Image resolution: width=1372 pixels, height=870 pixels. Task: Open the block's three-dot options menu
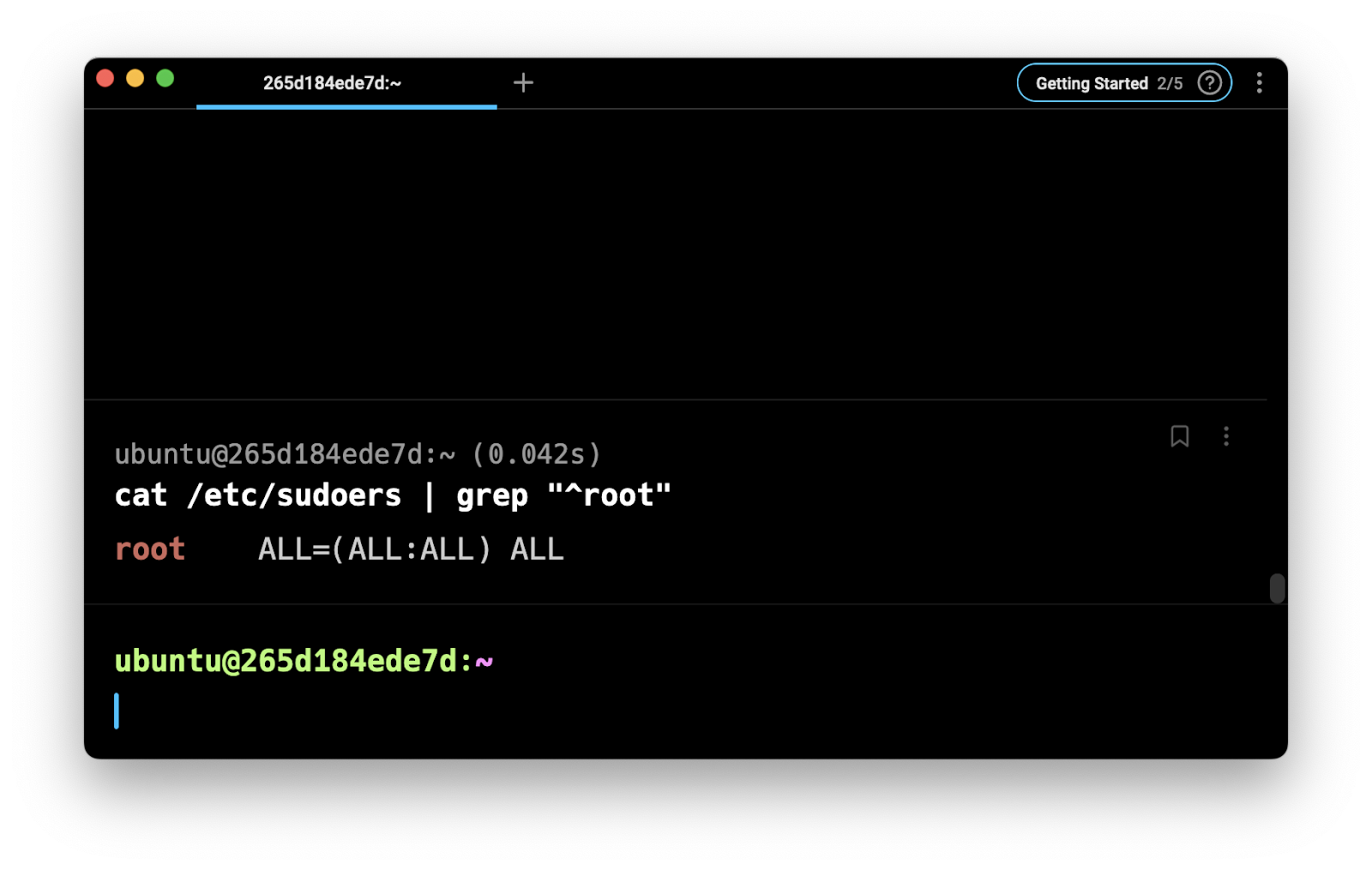pyautogui.click(x=1225, y=436)
